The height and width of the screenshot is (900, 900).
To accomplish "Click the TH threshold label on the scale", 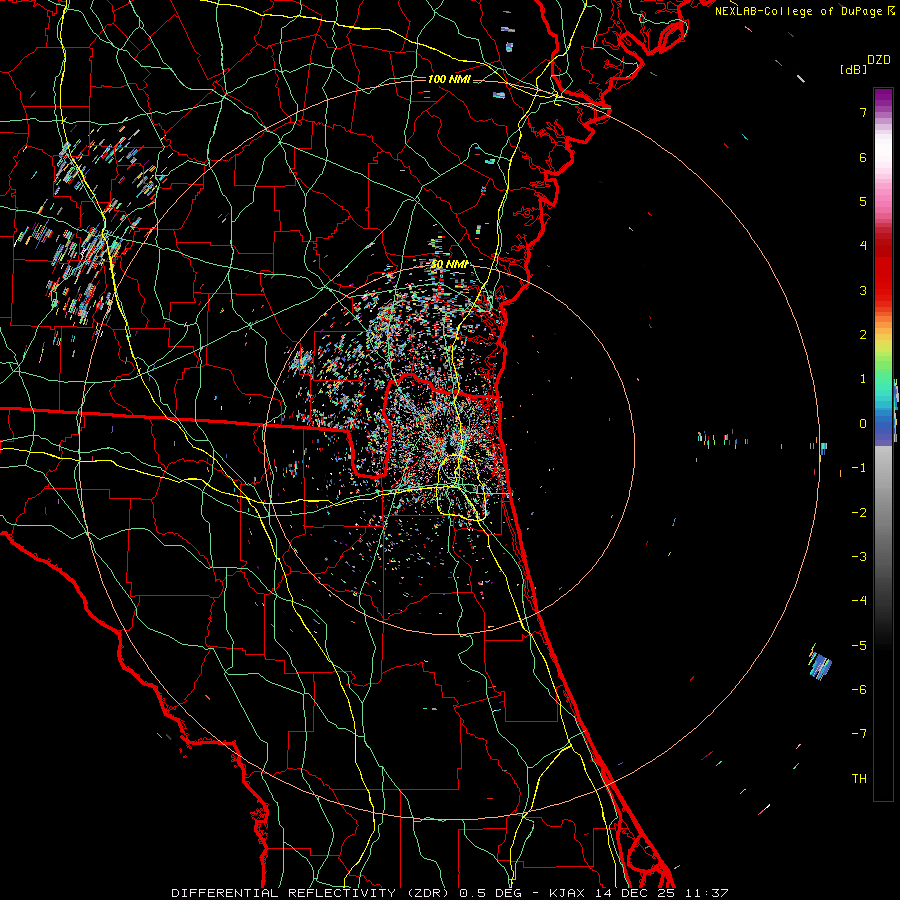I will click(859, 779).
